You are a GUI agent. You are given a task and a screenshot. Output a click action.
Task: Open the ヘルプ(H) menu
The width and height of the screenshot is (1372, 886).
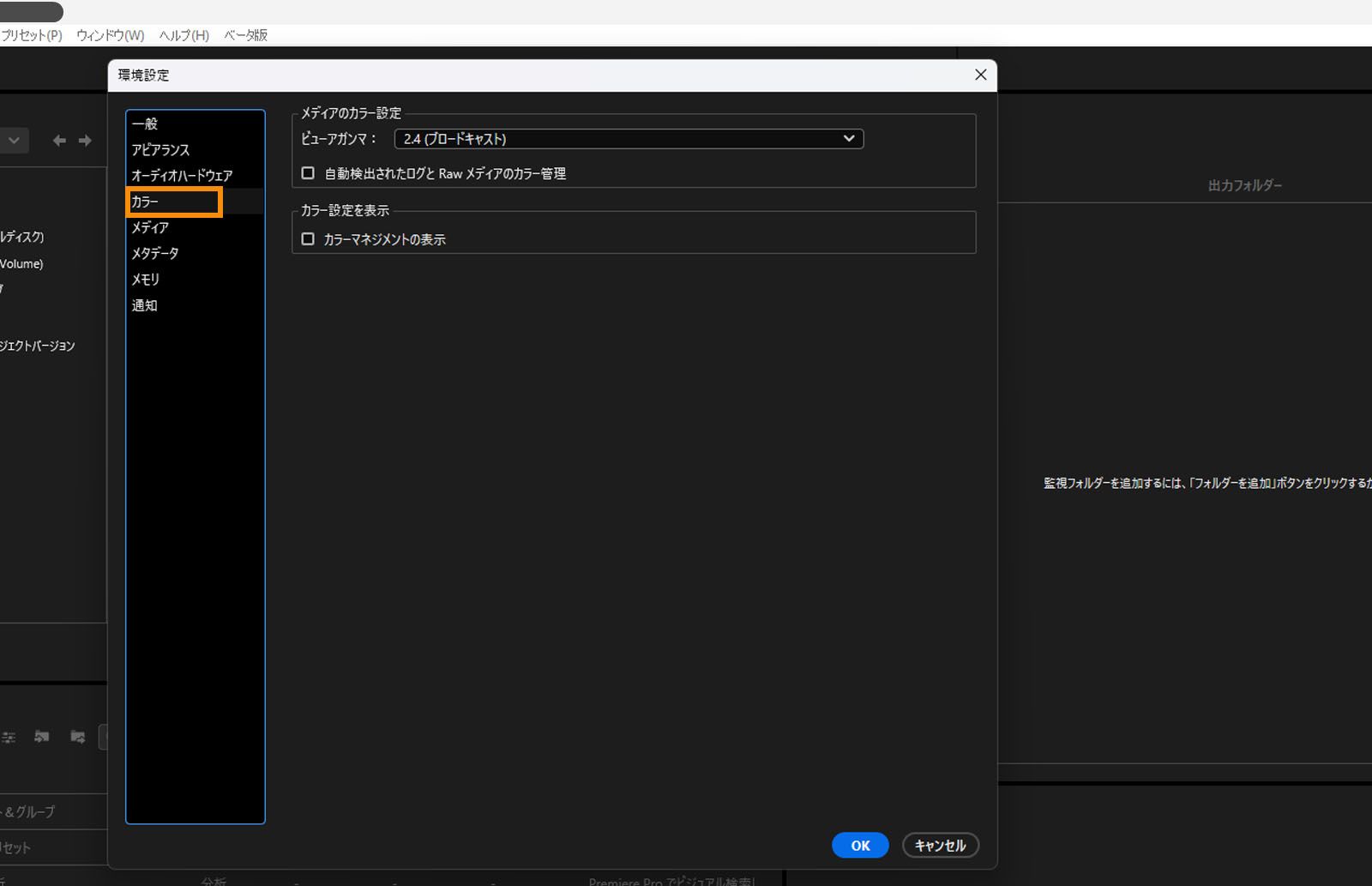tap(184, 35)
